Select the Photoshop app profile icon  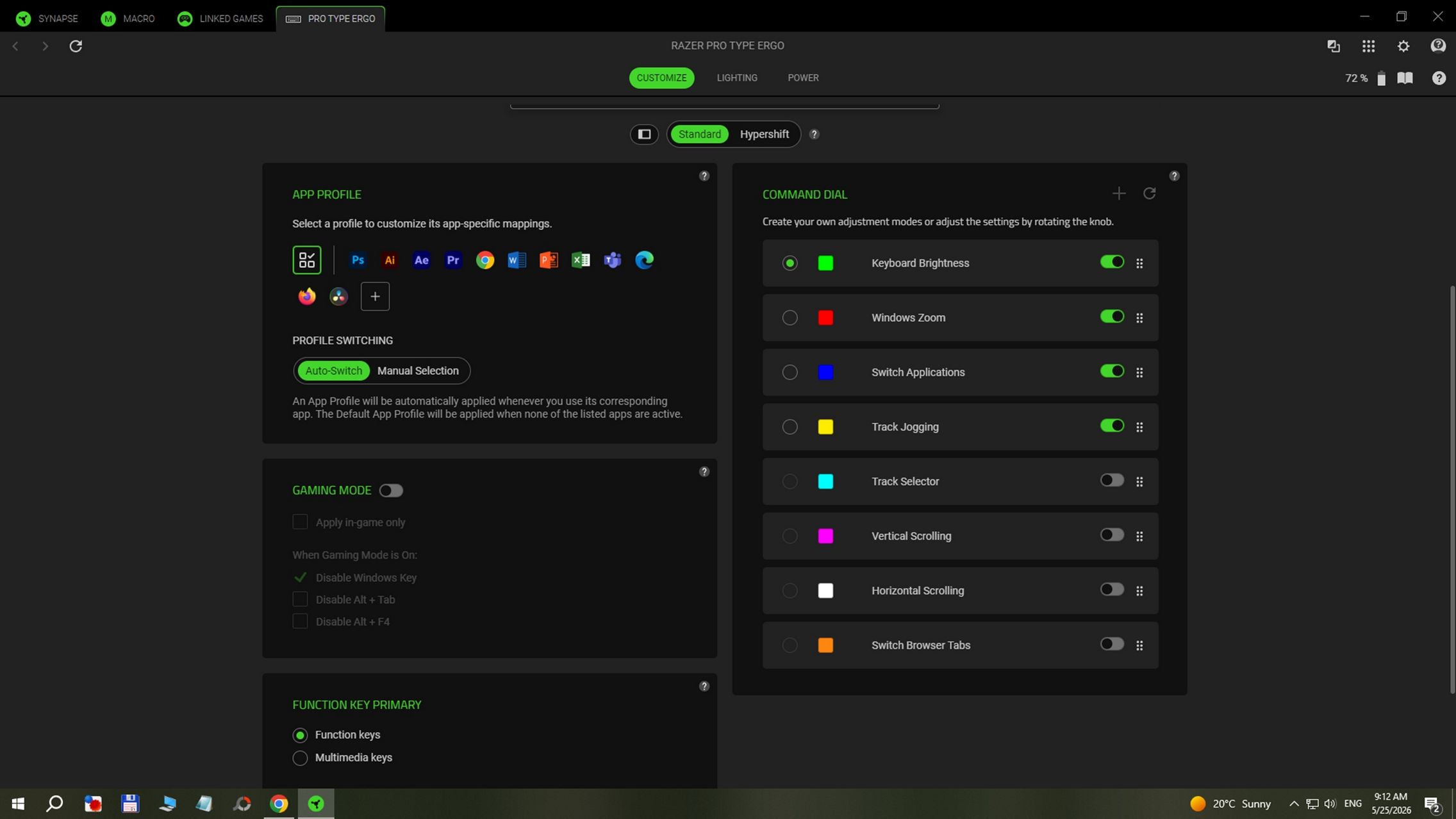358,260
